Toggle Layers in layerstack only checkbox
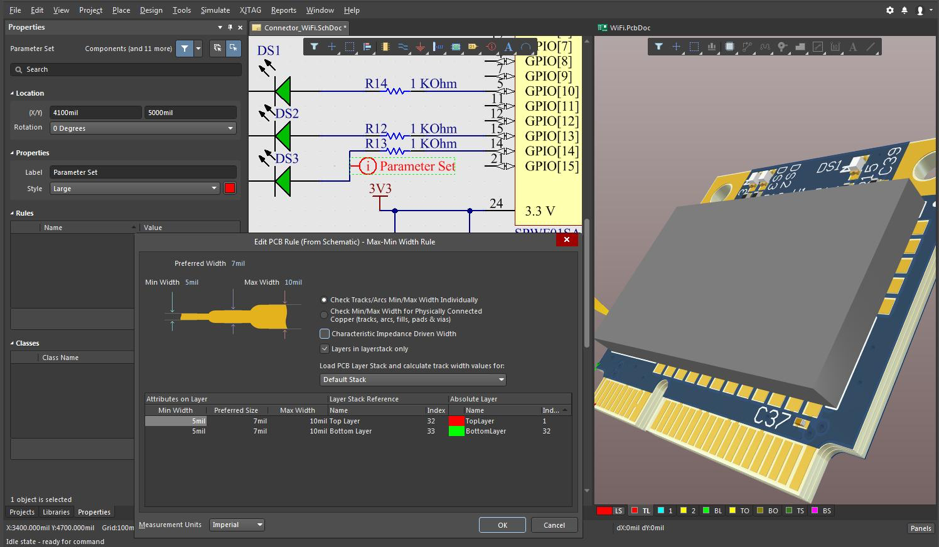939x547 pixels. pos(325,349)
